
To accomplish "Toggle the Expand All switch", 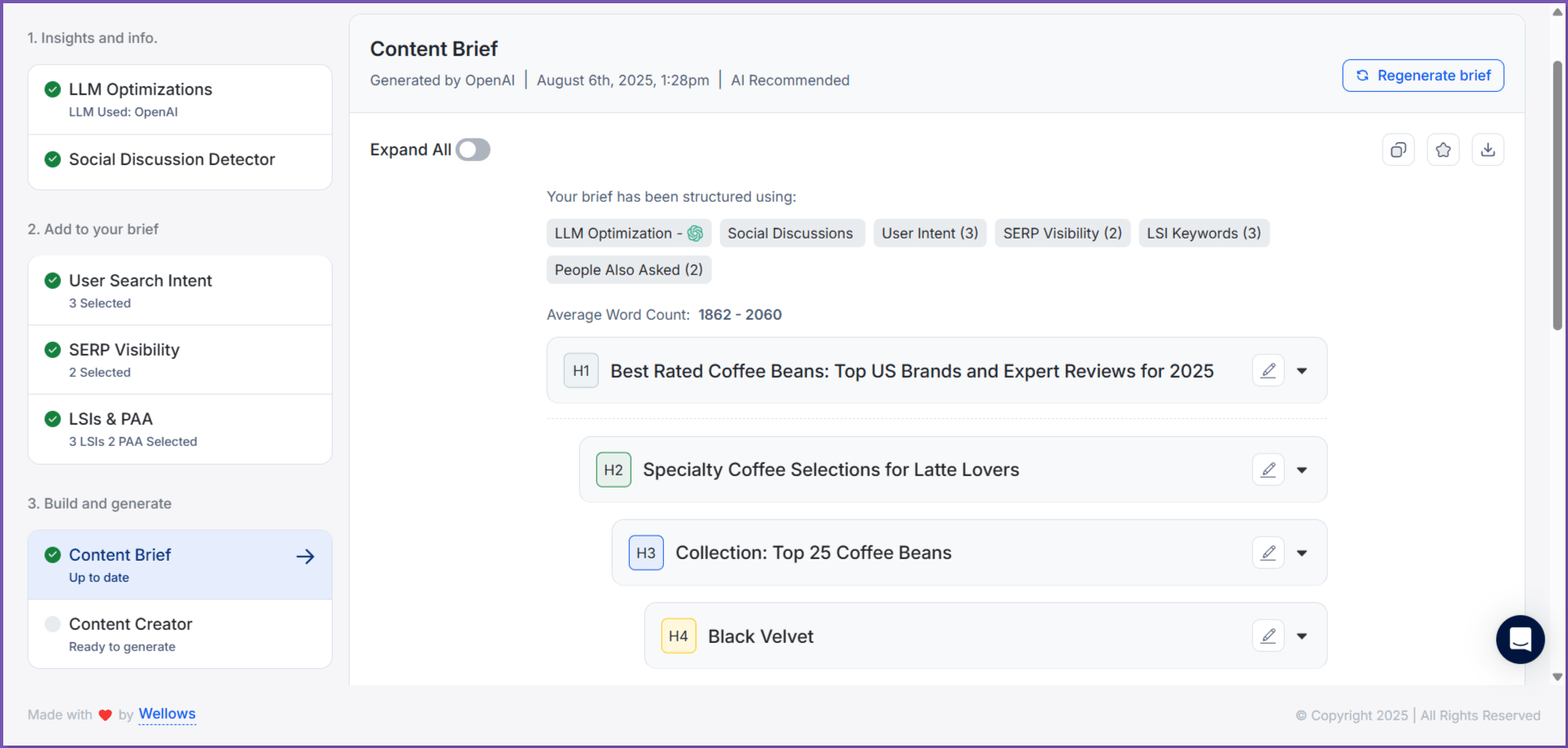I will click(473, 150).
